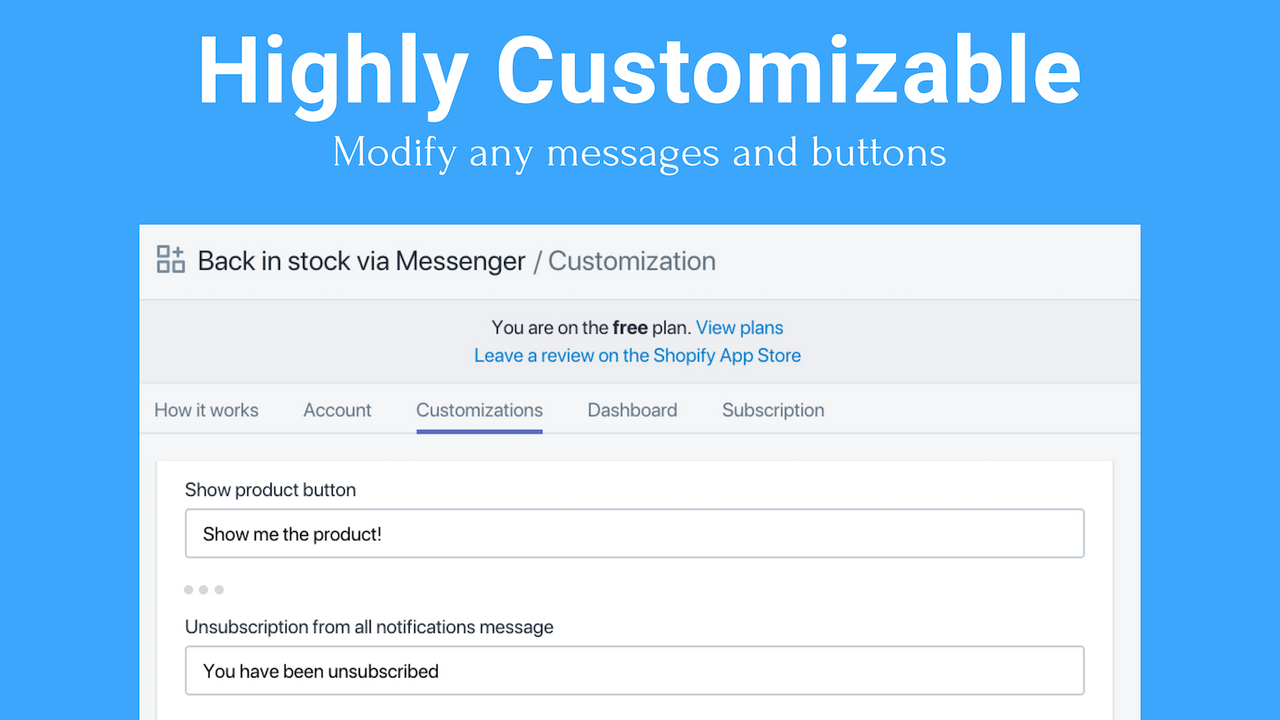Switch to the Dashboard tab
The height and width of the screenshot is (720, 1280).
point(632,410)
